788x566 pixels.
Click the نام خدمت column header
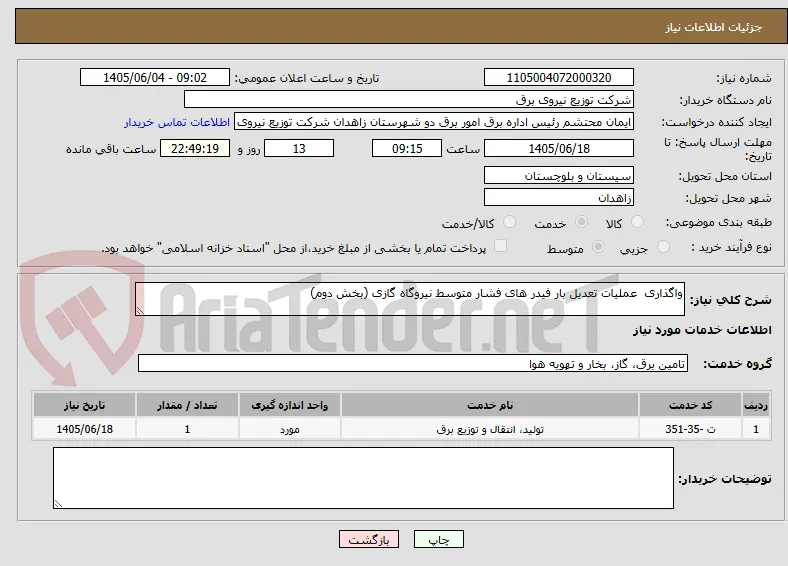pos(490,405)
